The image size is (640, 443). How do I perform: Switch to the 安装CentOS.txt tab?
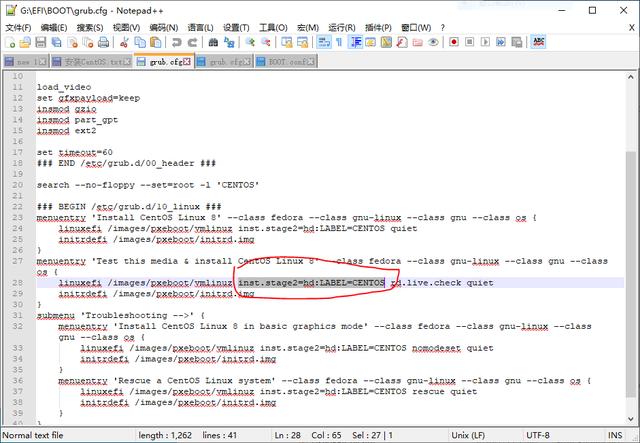pyautogui.click(x=91, y=62)
